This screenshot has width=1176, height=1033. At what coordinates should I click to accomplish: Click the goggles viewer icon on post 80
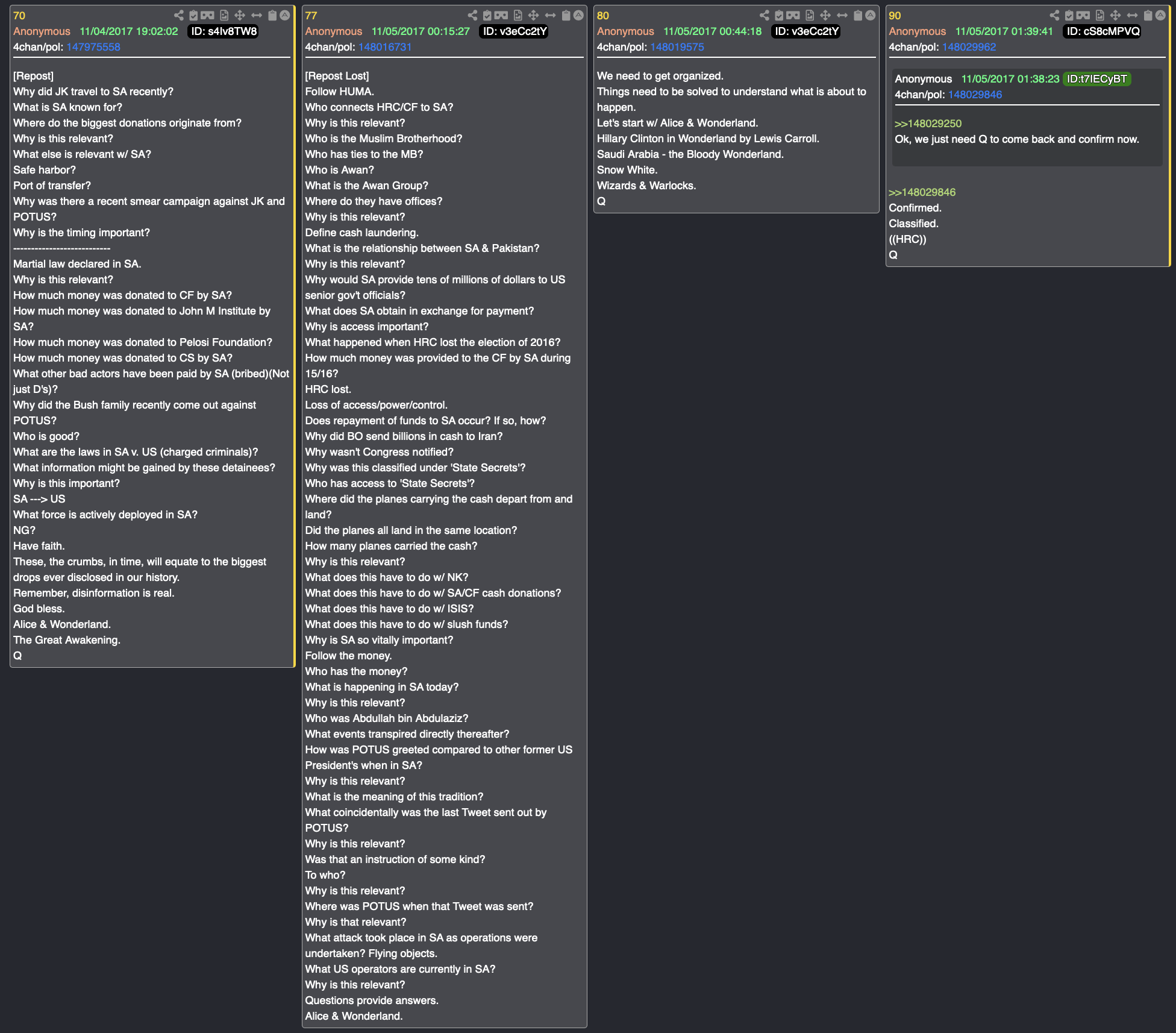793,15
